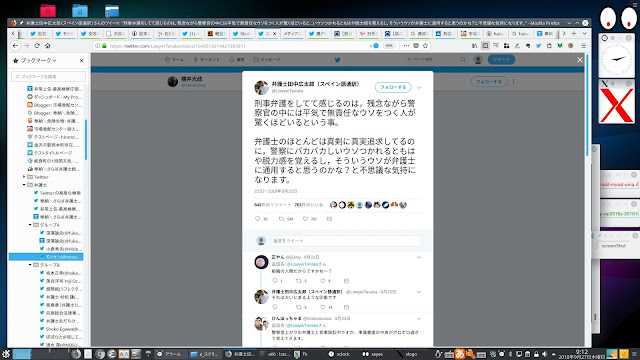Reload the current Twitter page

point(37,46)
